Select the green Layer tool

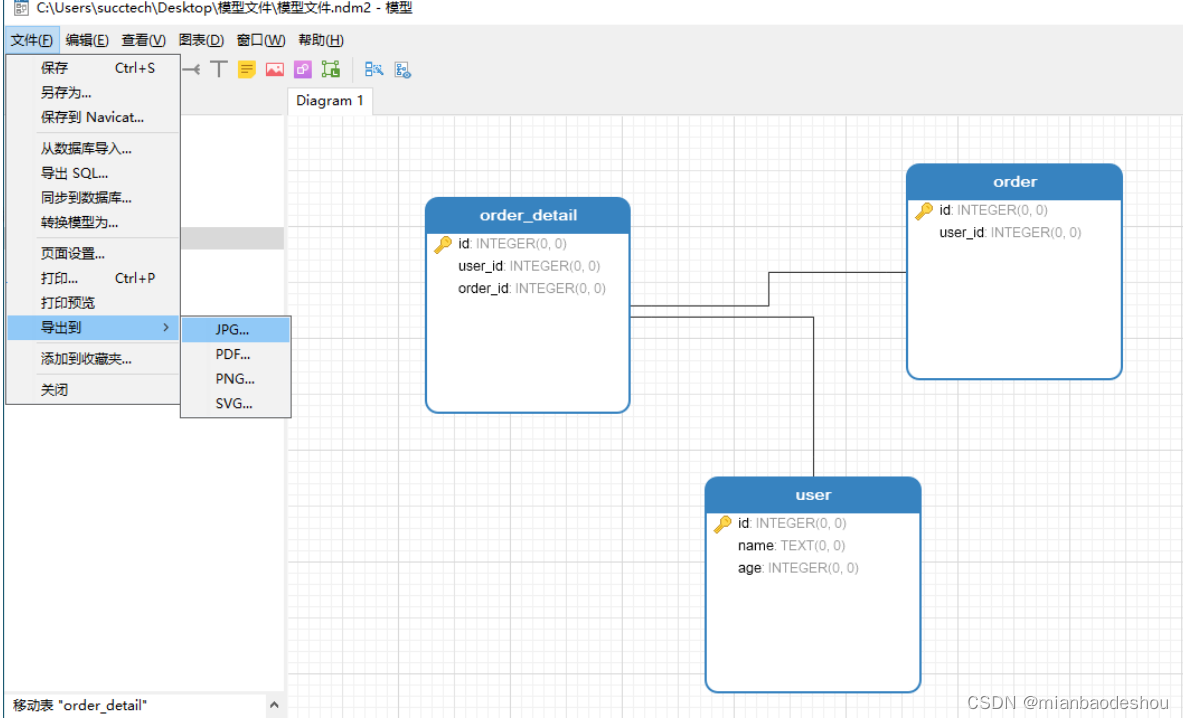point(330,69)
